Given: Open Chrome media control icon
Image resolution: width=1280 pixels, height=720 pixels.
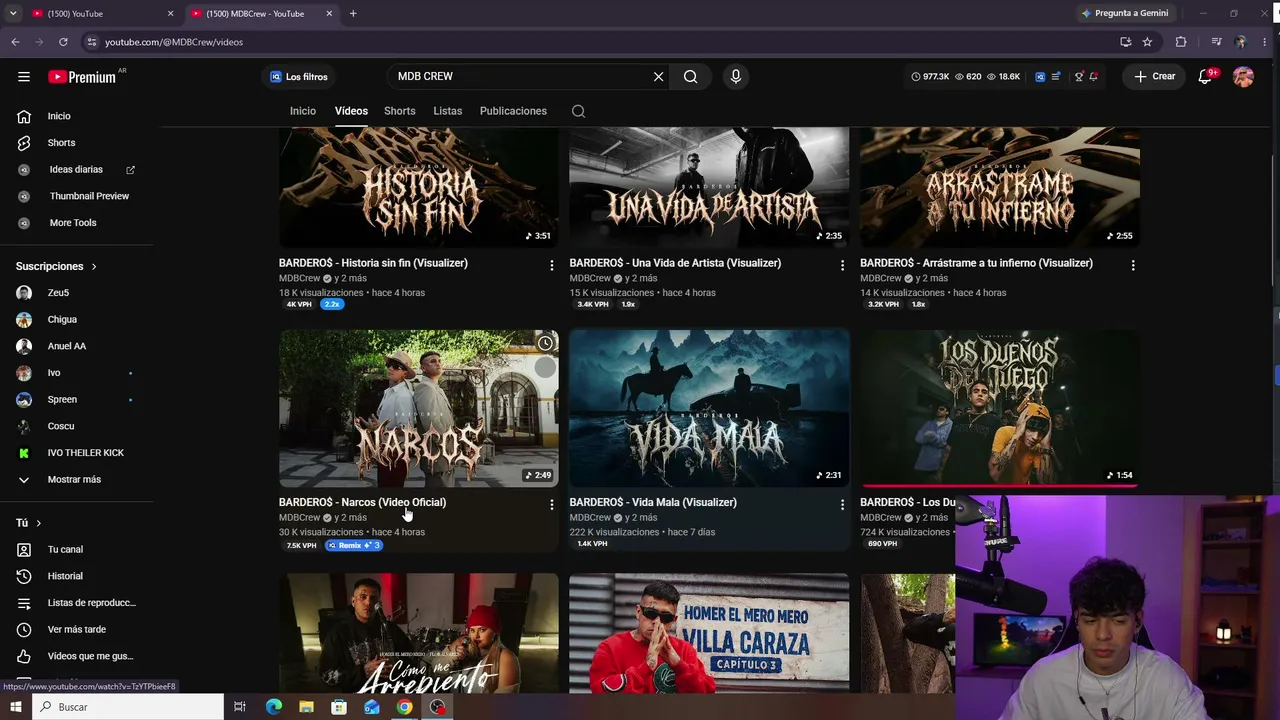Looking at the screenshot, I should tap(1216, 42).
